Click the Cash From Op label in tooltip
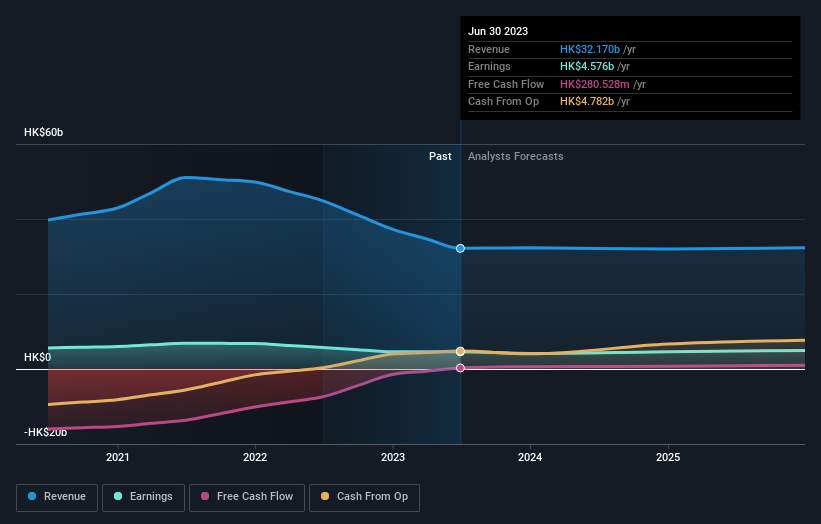 [503, 102]
